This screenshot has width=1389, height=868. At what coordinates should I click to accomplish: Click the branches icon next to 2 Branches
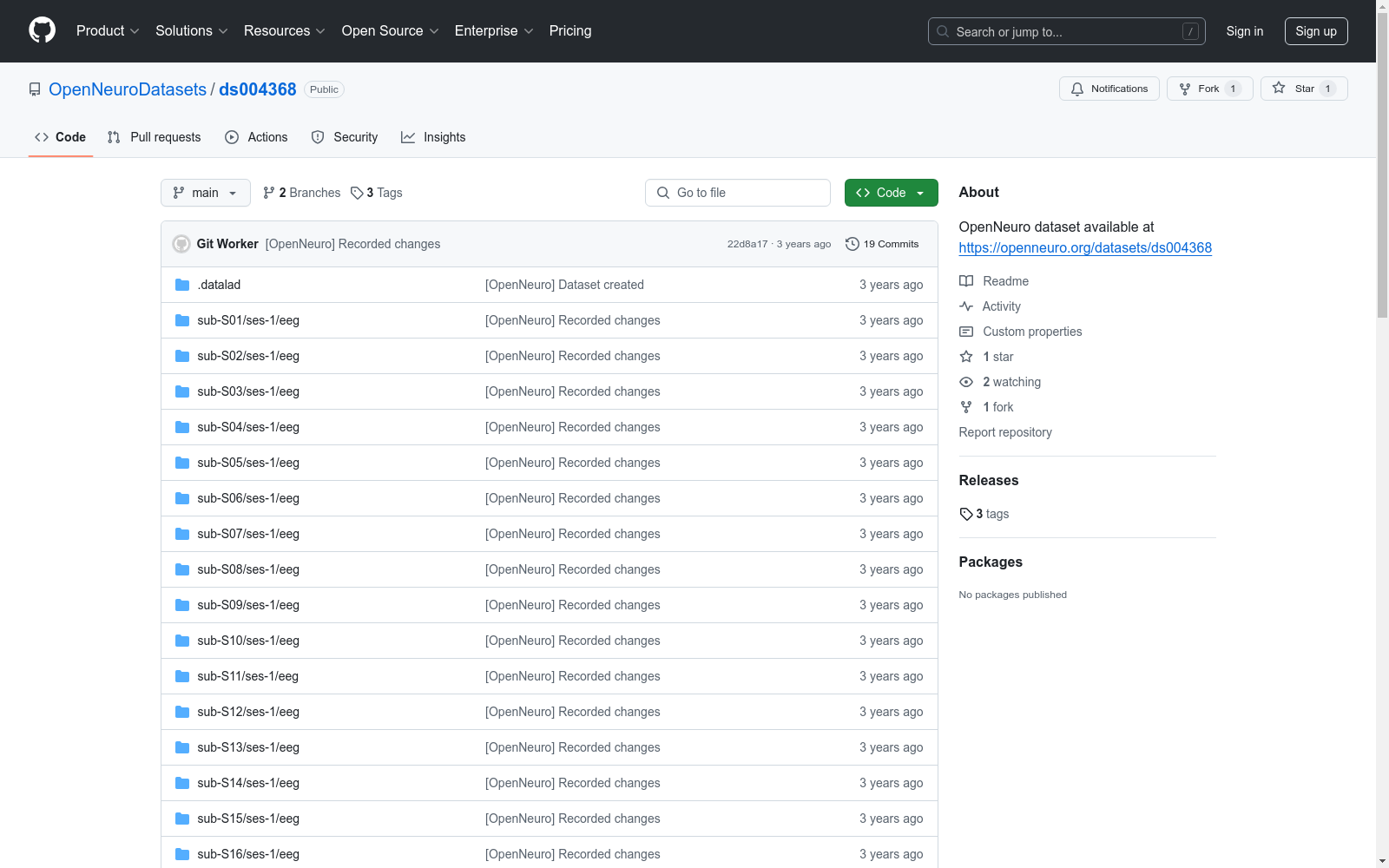[269, 193]
